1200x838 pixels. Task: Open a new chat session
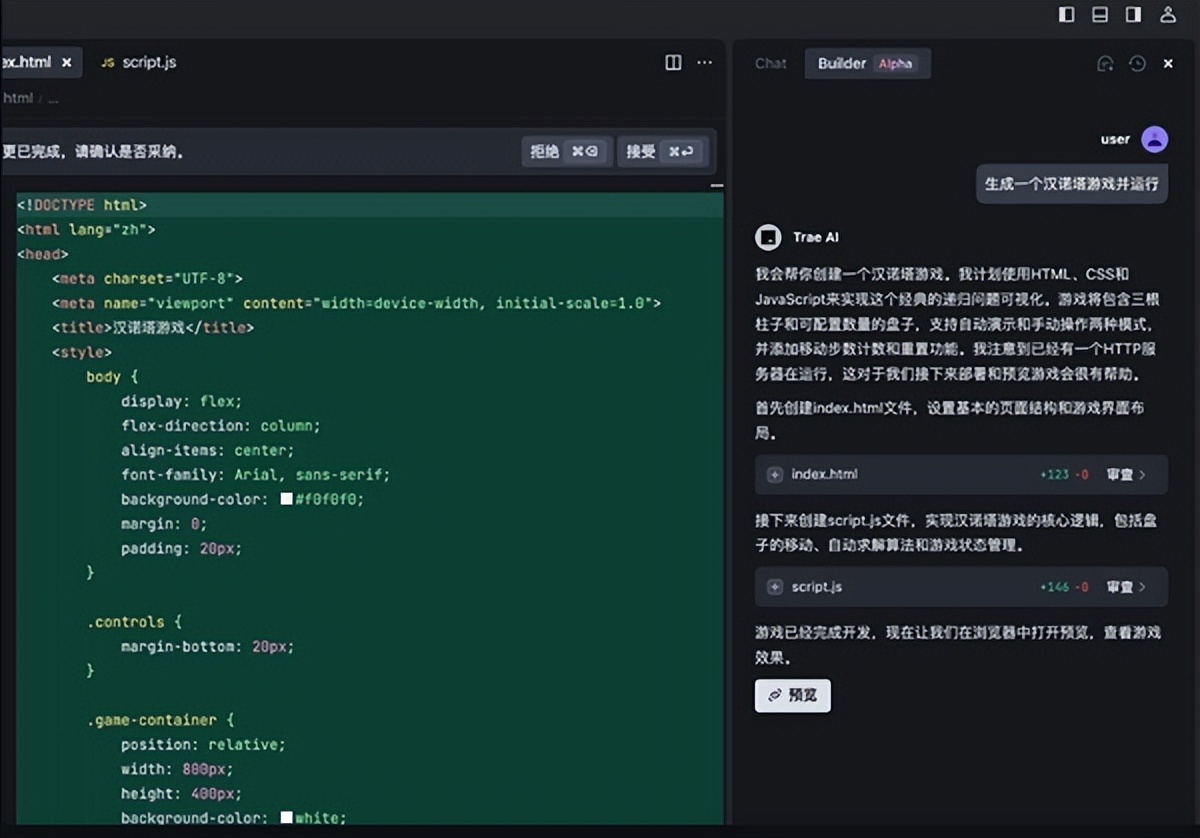pyautogui.click(x=1105, y=63)
